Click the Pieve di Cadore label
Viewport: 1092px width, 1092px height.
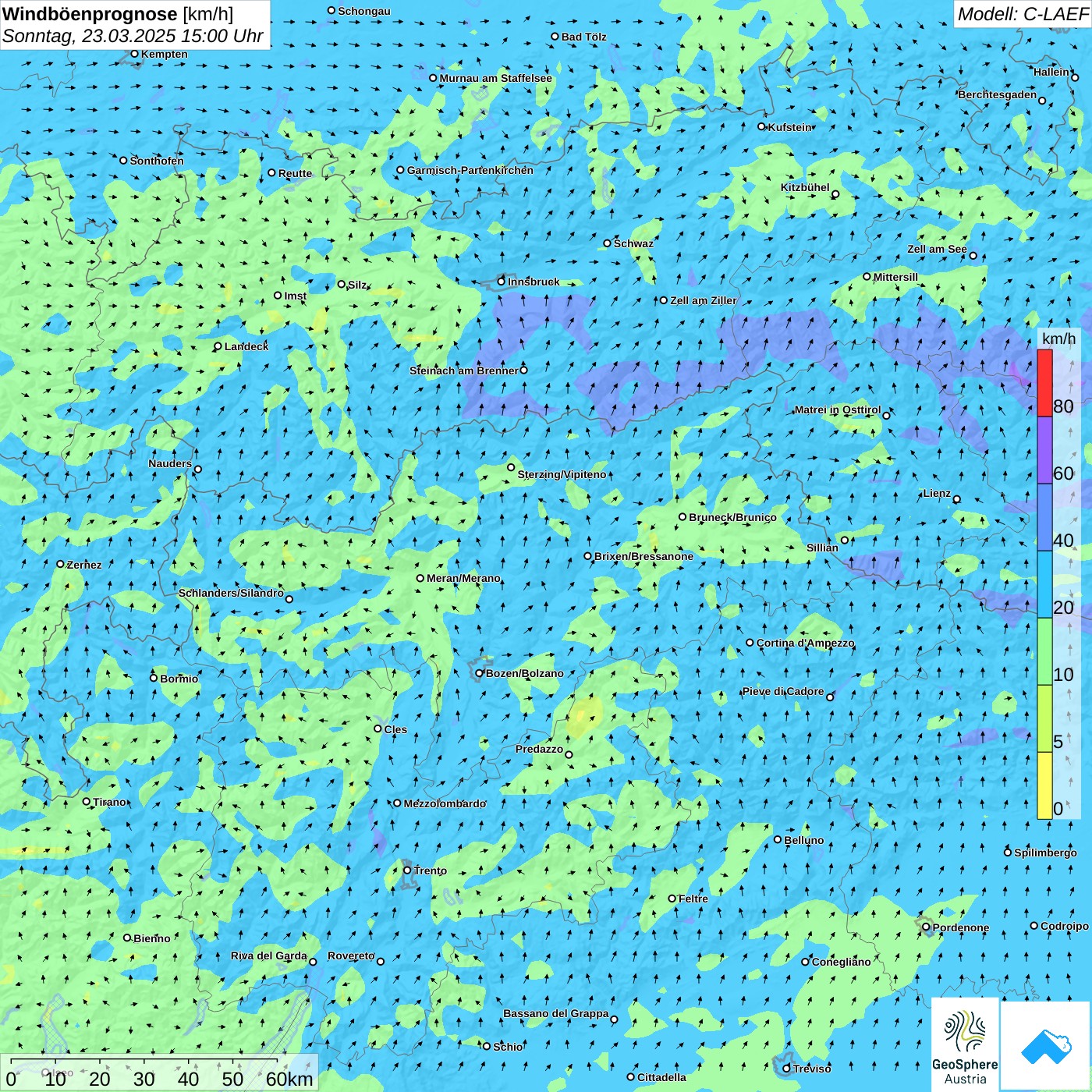coord(782,691)
